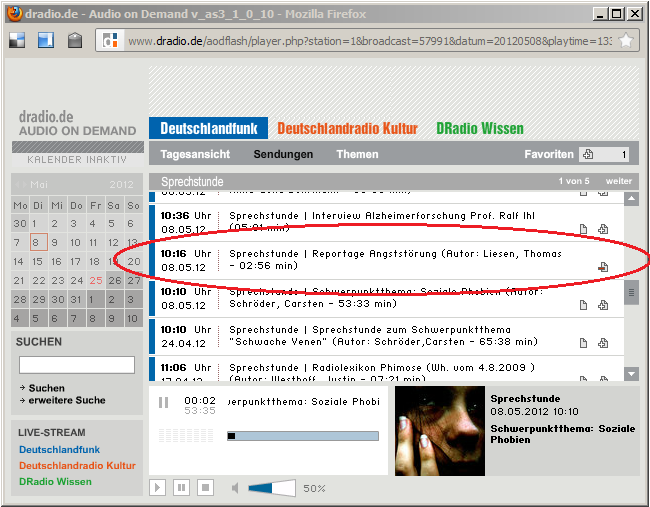Go to next page via weiter link
Viewport: 650px width, 507px height.
coord(619,181)
